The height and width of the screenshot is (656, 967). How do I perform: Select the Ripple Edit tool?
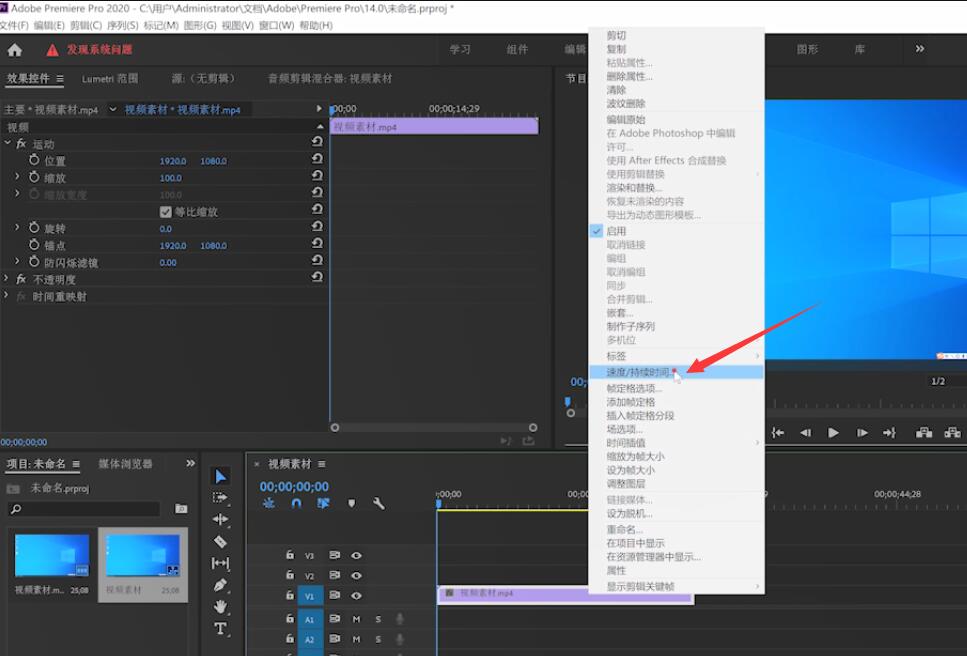coord(220,519)
